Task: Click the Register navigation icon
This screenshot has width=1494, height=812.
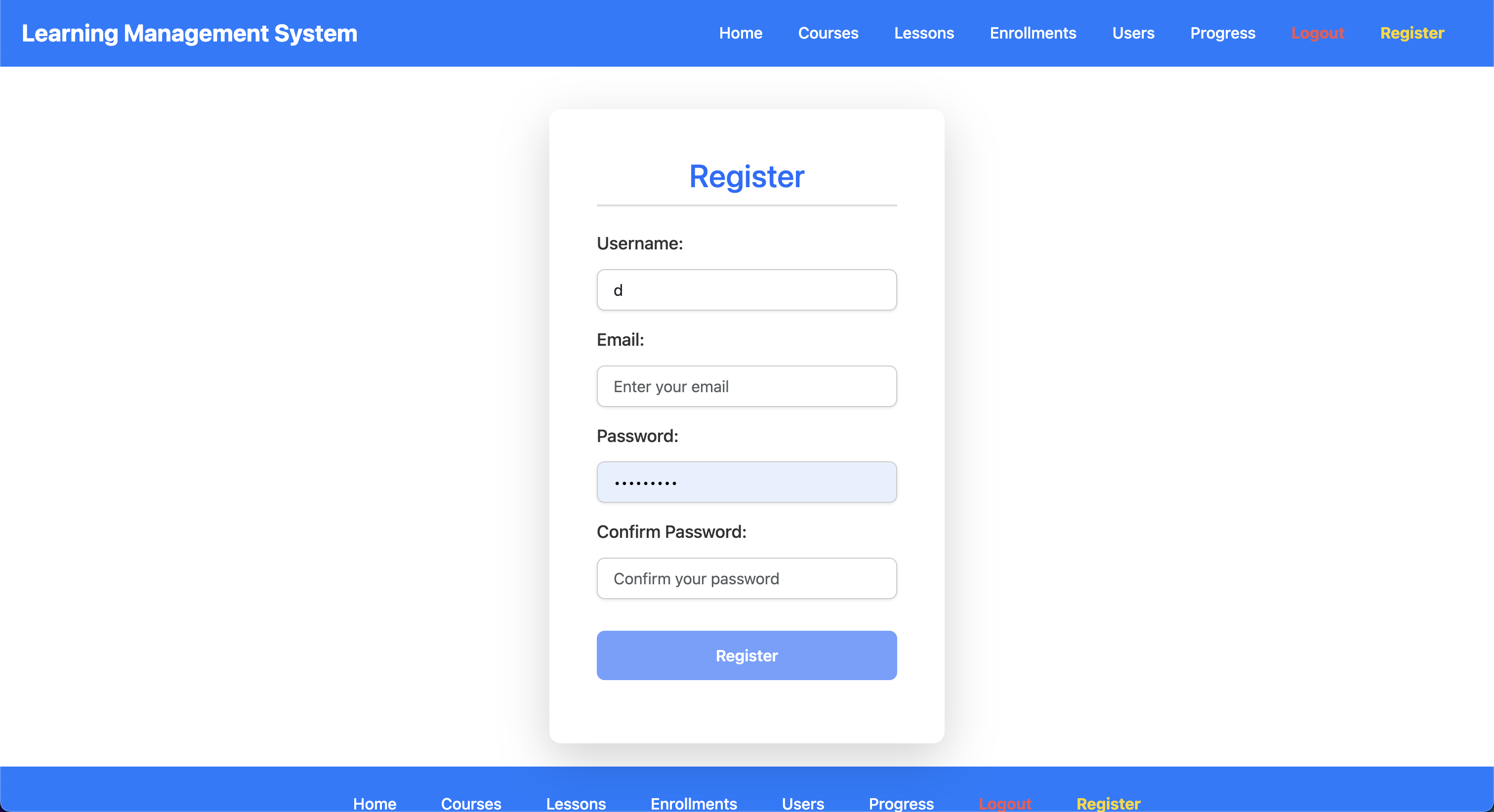Action: pyautogui.click(x=1412, y=33)
